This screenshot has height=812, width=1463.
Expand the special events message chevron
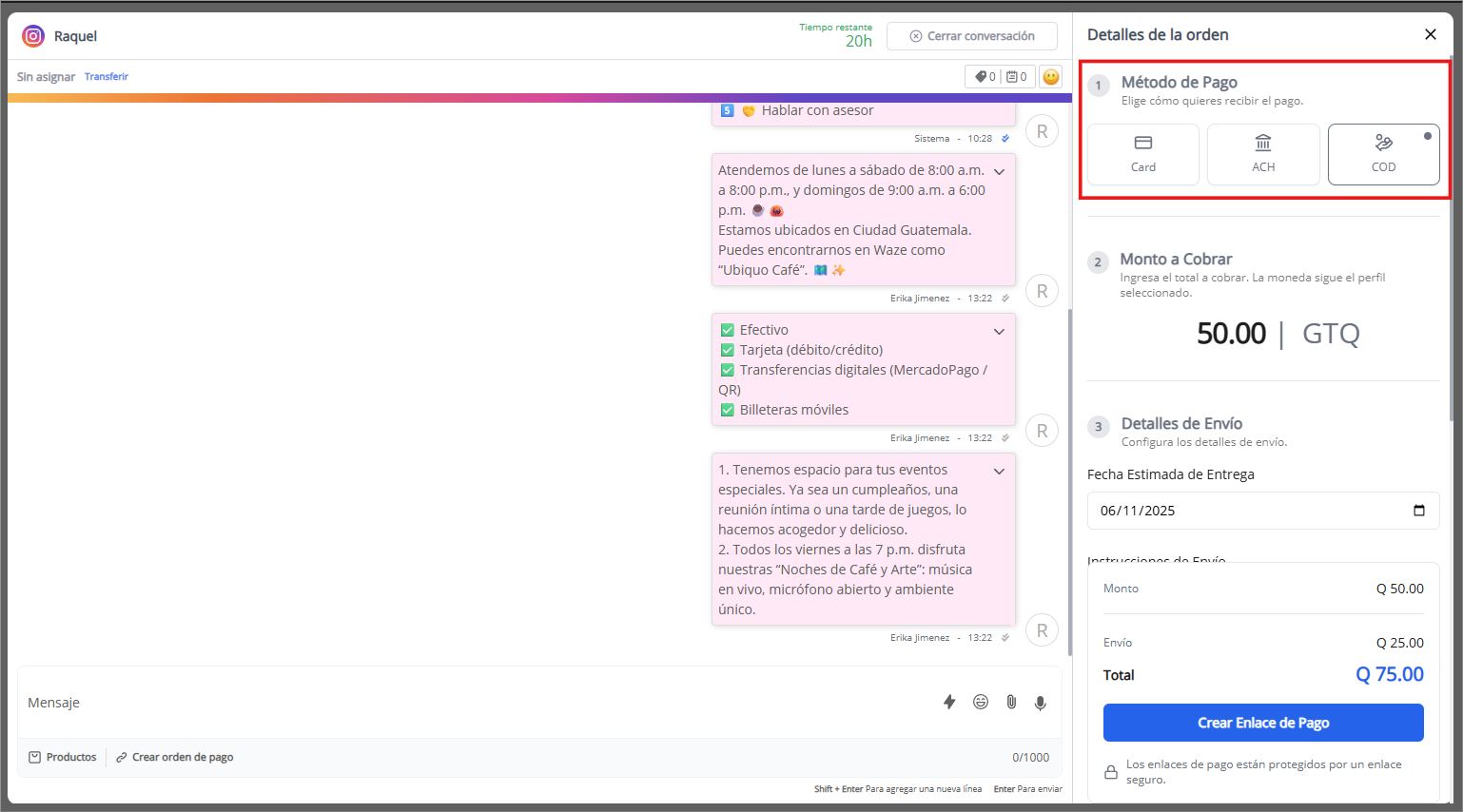[x=999, y=472]
